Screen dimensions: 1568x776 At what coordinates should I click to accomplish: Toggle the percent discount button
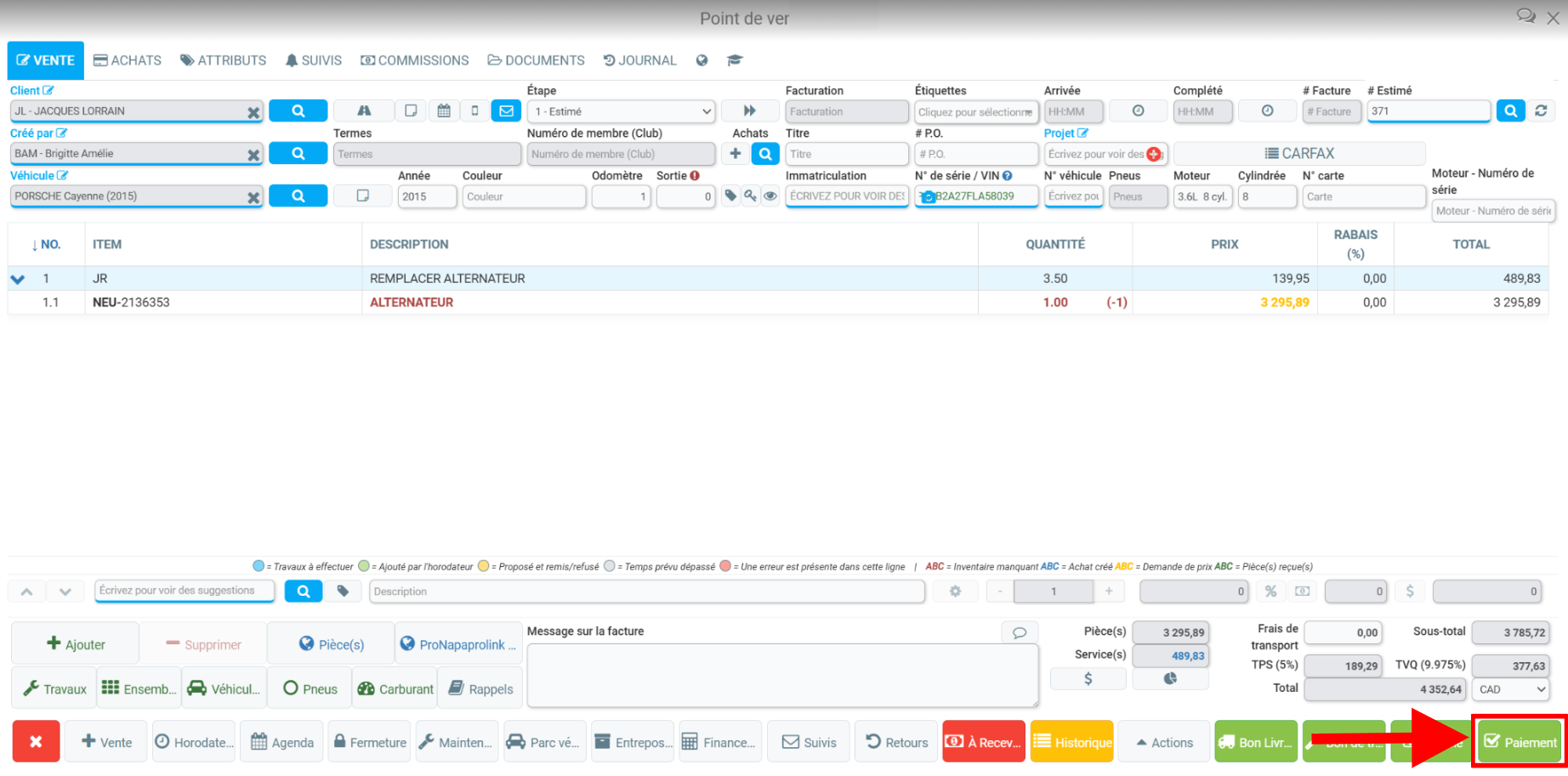pos(1270,591)
